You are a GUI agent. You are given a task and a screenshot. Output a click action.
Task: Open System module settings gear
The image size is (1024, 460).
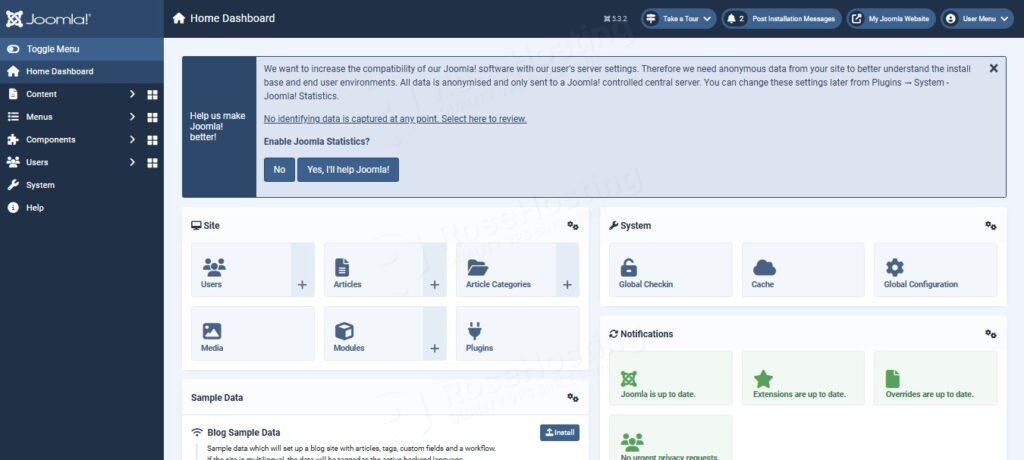click(x=991, y=225)
